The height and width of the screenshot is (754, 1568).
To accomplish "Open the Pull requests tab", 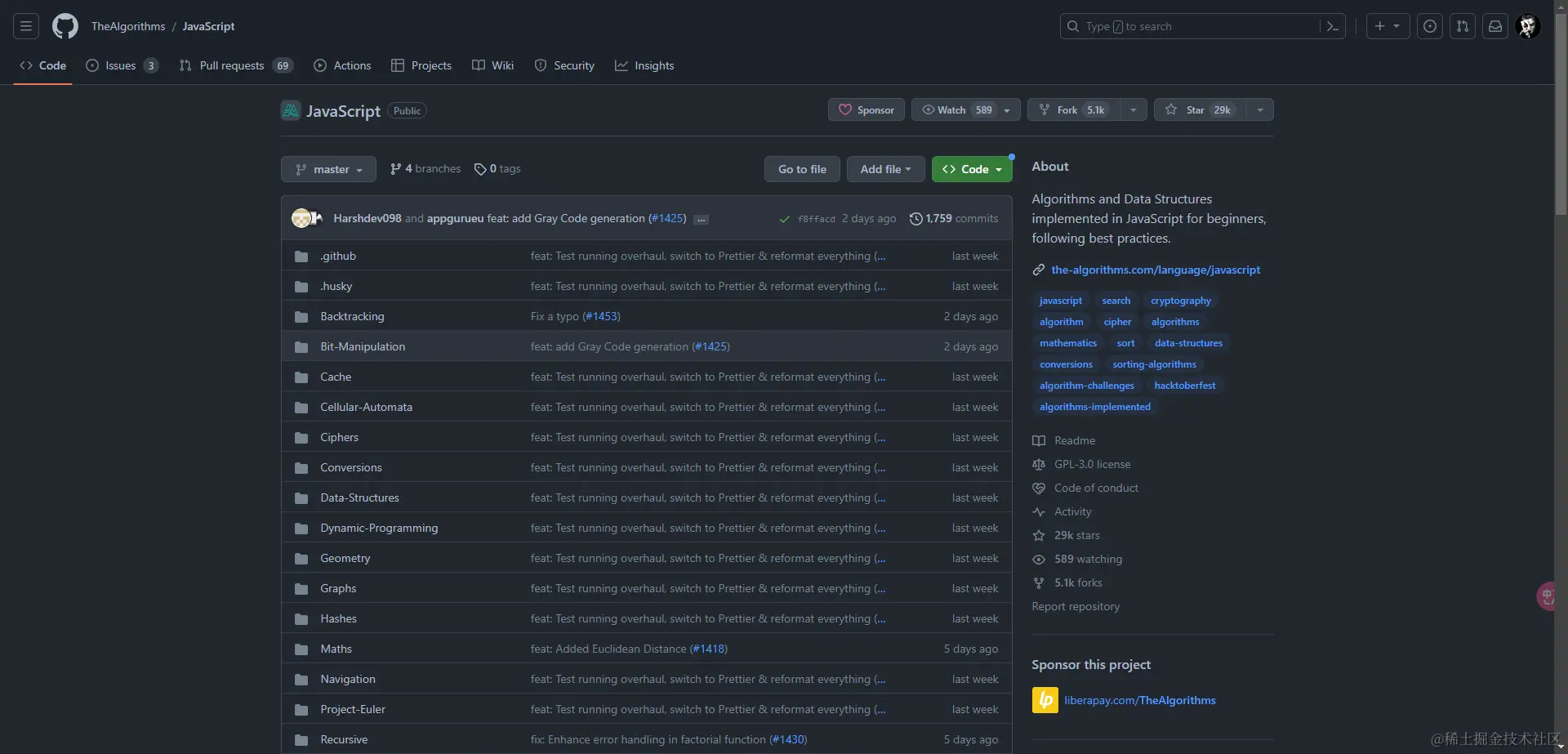I will [x=236, y=65].
